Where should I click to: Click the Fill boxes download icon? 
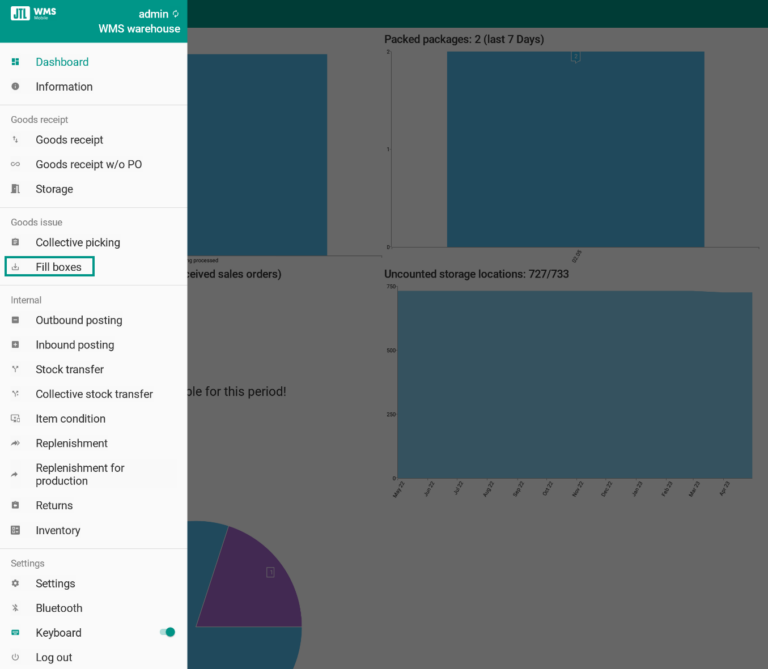point(15,267)
